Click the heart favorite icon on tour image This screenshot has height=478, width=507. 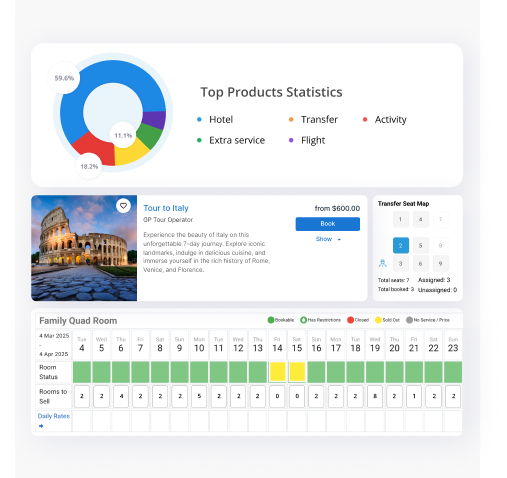pyautogui.click(x=123, y=206)
